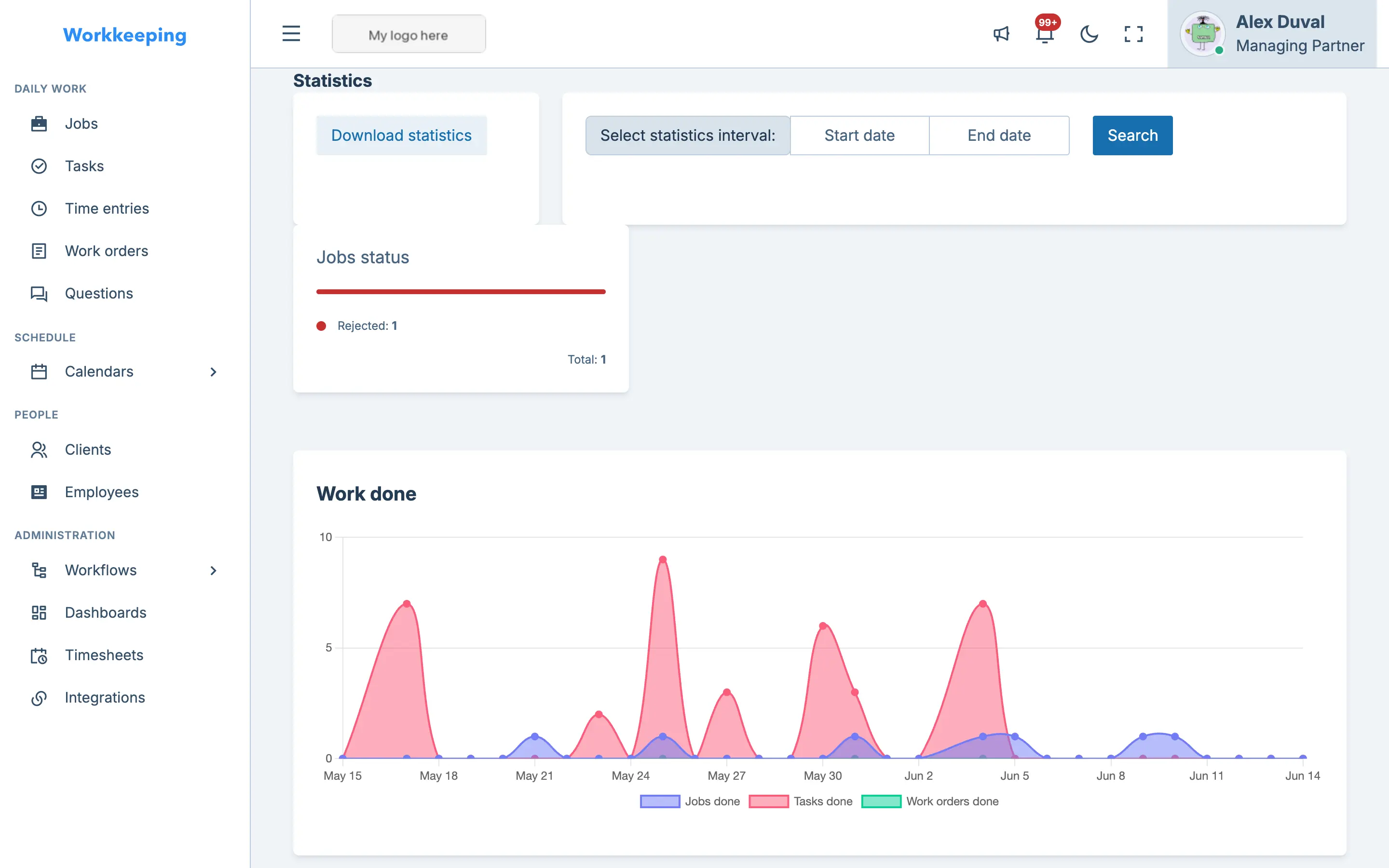Click the Employees ID card icon
Image resolution: width=1389 pixels, height=868 pixels.
[x=39, y=492]
